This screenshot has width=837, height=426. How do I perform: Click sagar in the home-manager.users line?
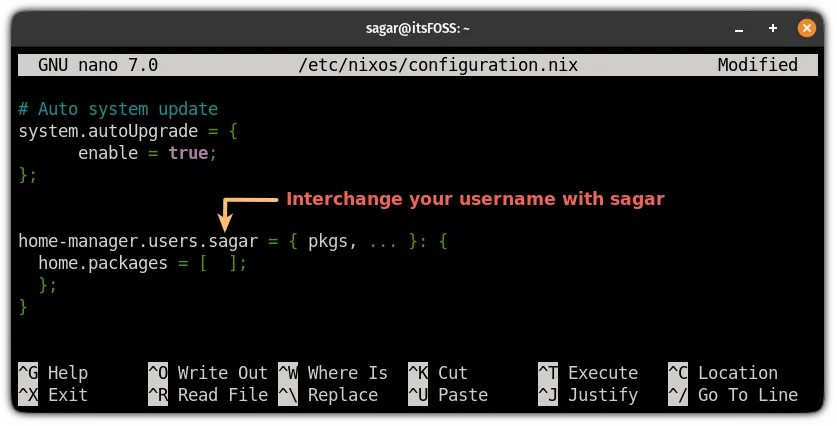[x=233, y=241]
